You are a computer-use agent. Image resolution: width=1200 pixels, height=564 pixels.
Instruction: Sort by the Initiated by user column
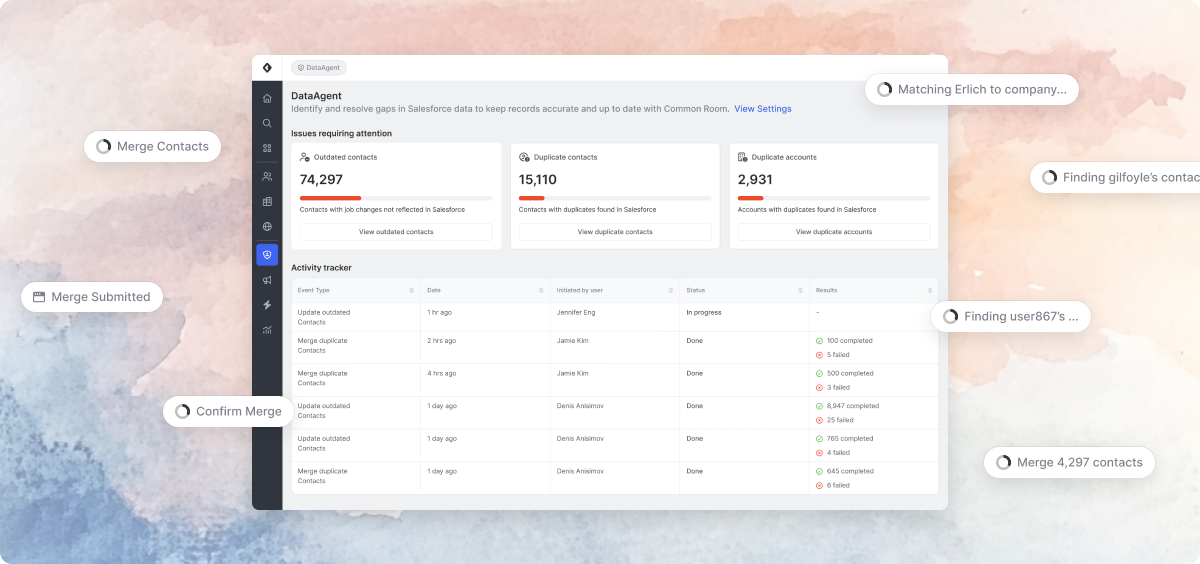coord(671,290)
